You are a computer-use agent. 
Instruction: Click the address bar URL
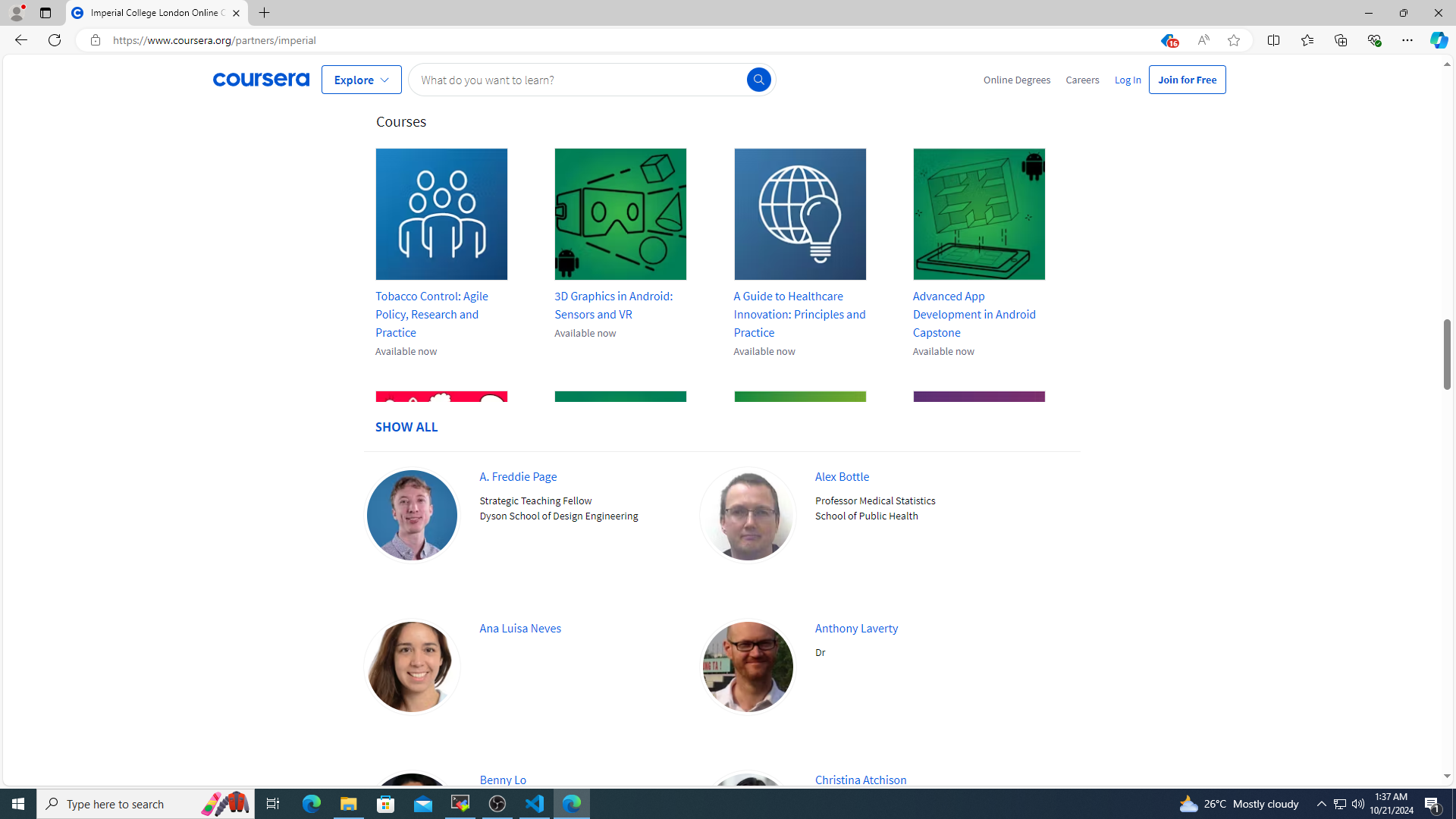(x=215, y=40)
